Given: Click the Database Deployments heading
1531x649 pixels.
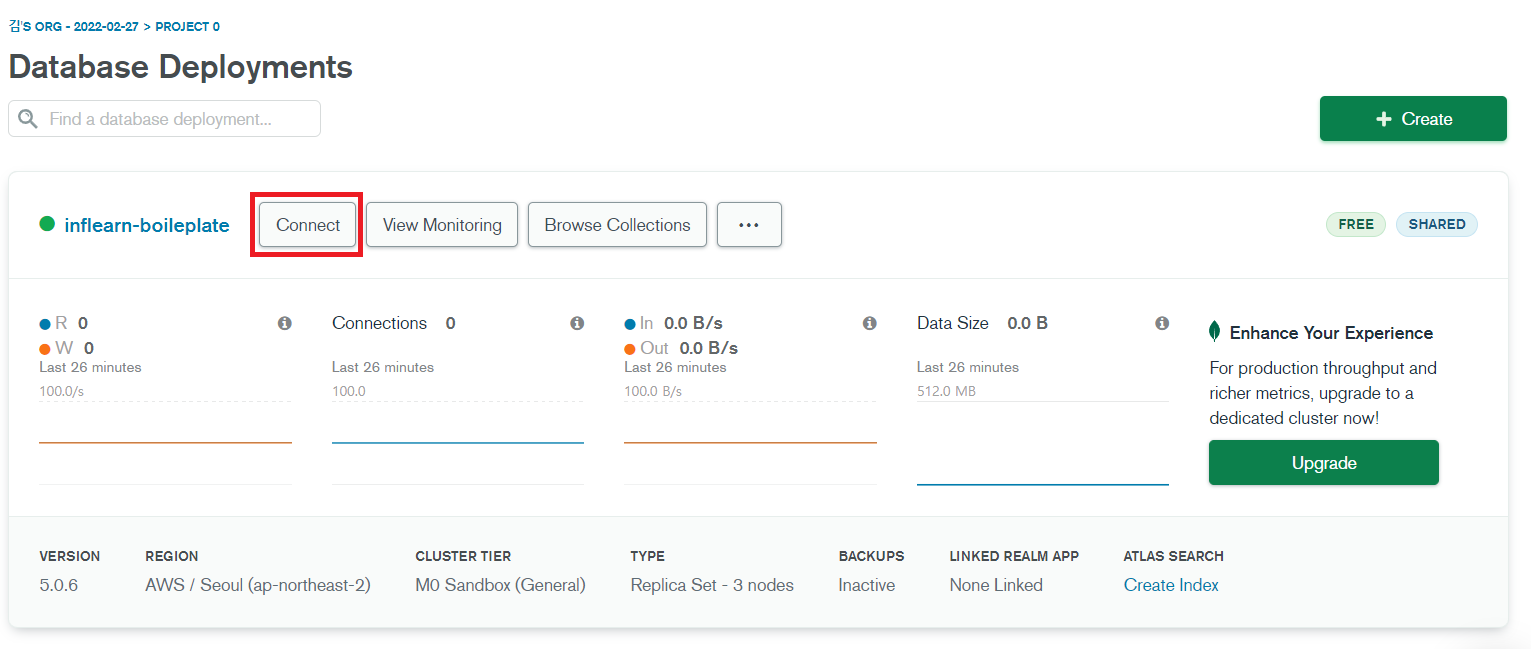Looking at the screenshot, I should click(181, 67).
